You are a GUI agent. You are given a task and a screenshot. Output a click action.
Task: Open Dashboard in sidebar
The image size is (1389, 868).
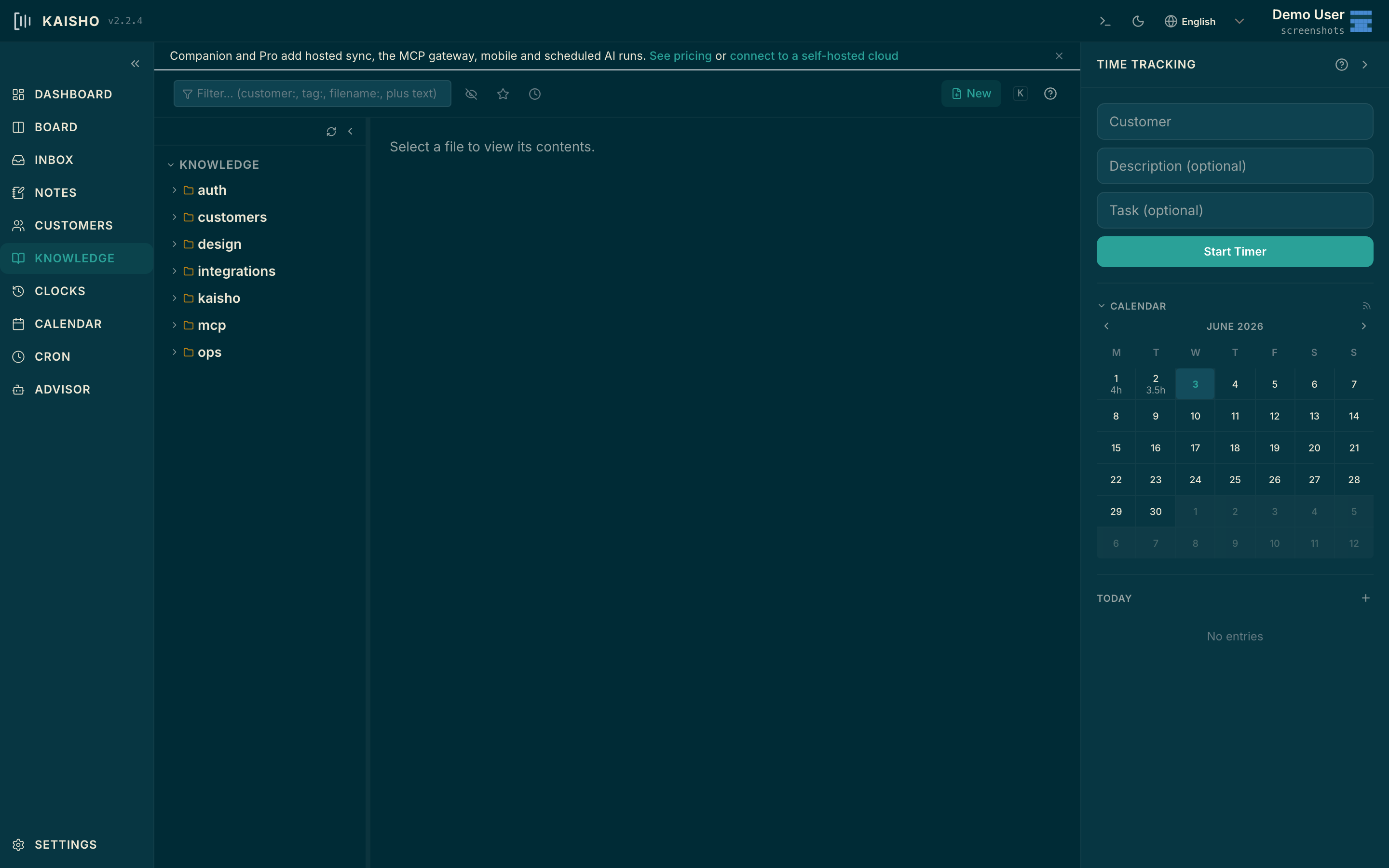click(77, 94)
